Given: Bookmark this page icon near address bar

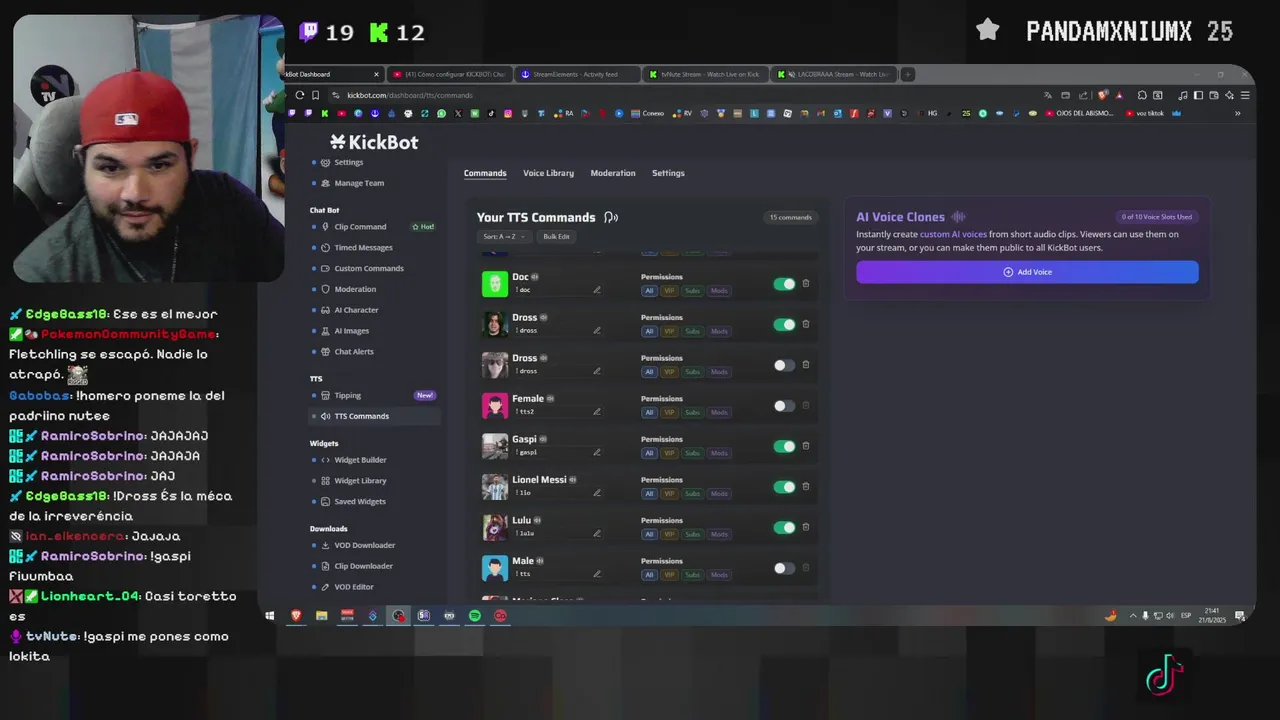Looking at the screenshot, I should pos(316,95).
